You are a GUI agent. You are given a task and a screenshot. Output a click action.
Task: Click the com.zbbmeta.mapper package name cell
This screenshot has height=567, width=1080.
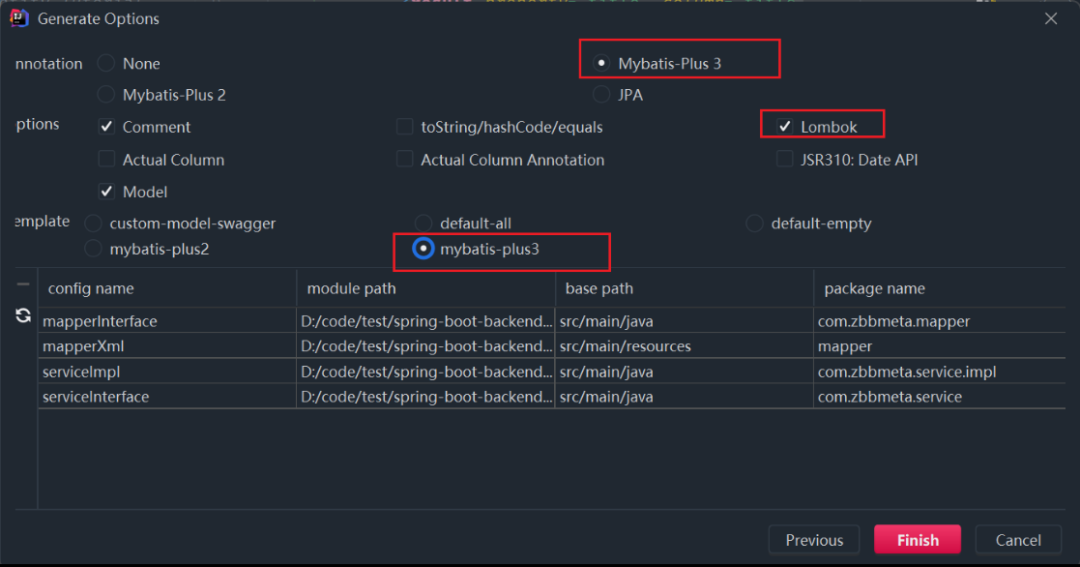click(939, 321)
